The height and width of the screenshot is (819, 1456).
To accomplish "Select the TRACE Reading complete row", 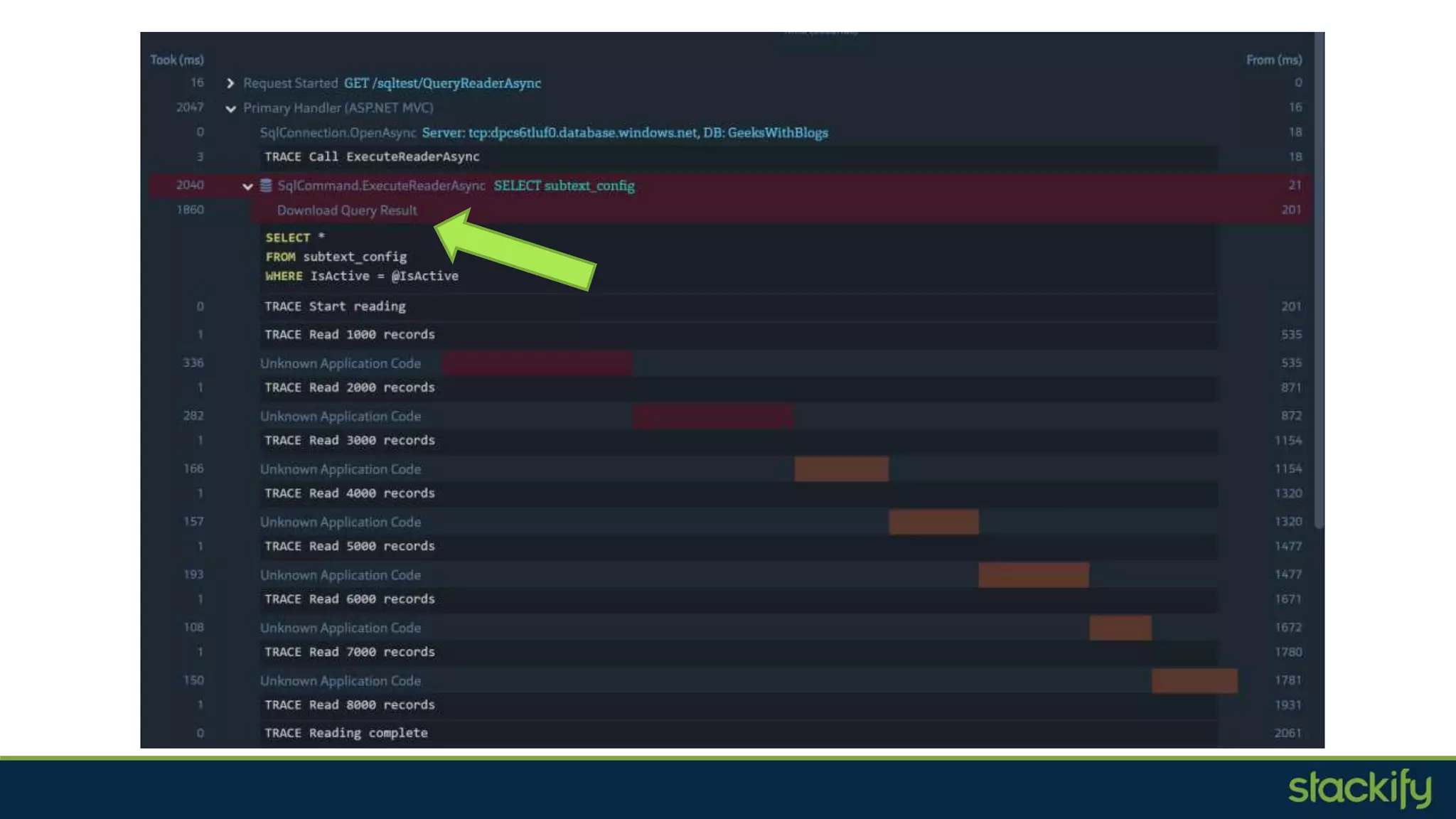I will point(346,733).
